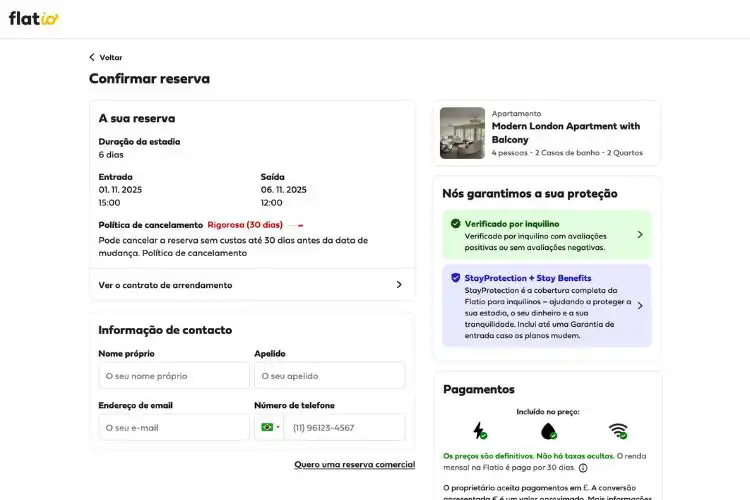This screenshot has width=750, height=500.
Task: Click the exit date 06. 11. 2025
Action: coord(284,189)
